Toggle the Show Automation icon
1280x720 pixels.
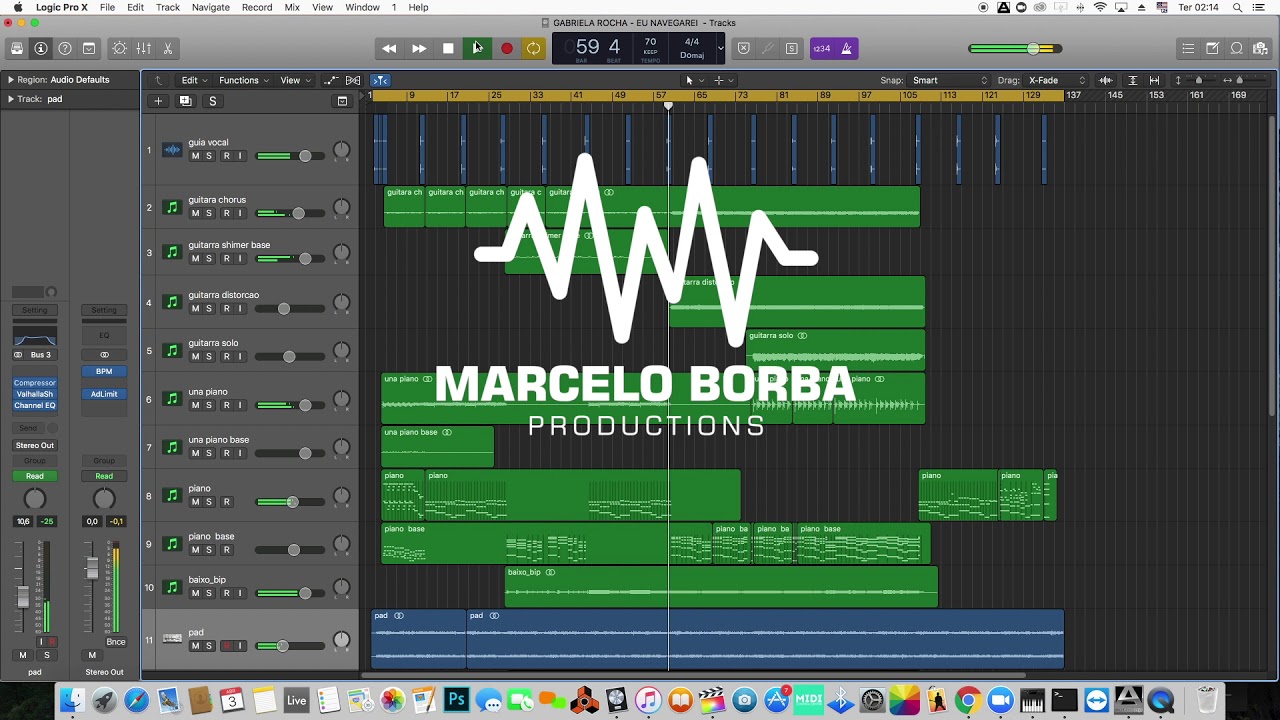tap(331, 80)
